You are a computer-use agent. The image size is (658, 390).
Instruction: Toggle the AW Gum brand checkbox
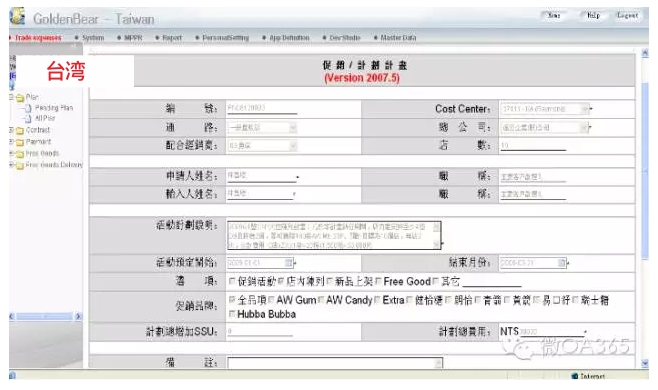[271, 300]
